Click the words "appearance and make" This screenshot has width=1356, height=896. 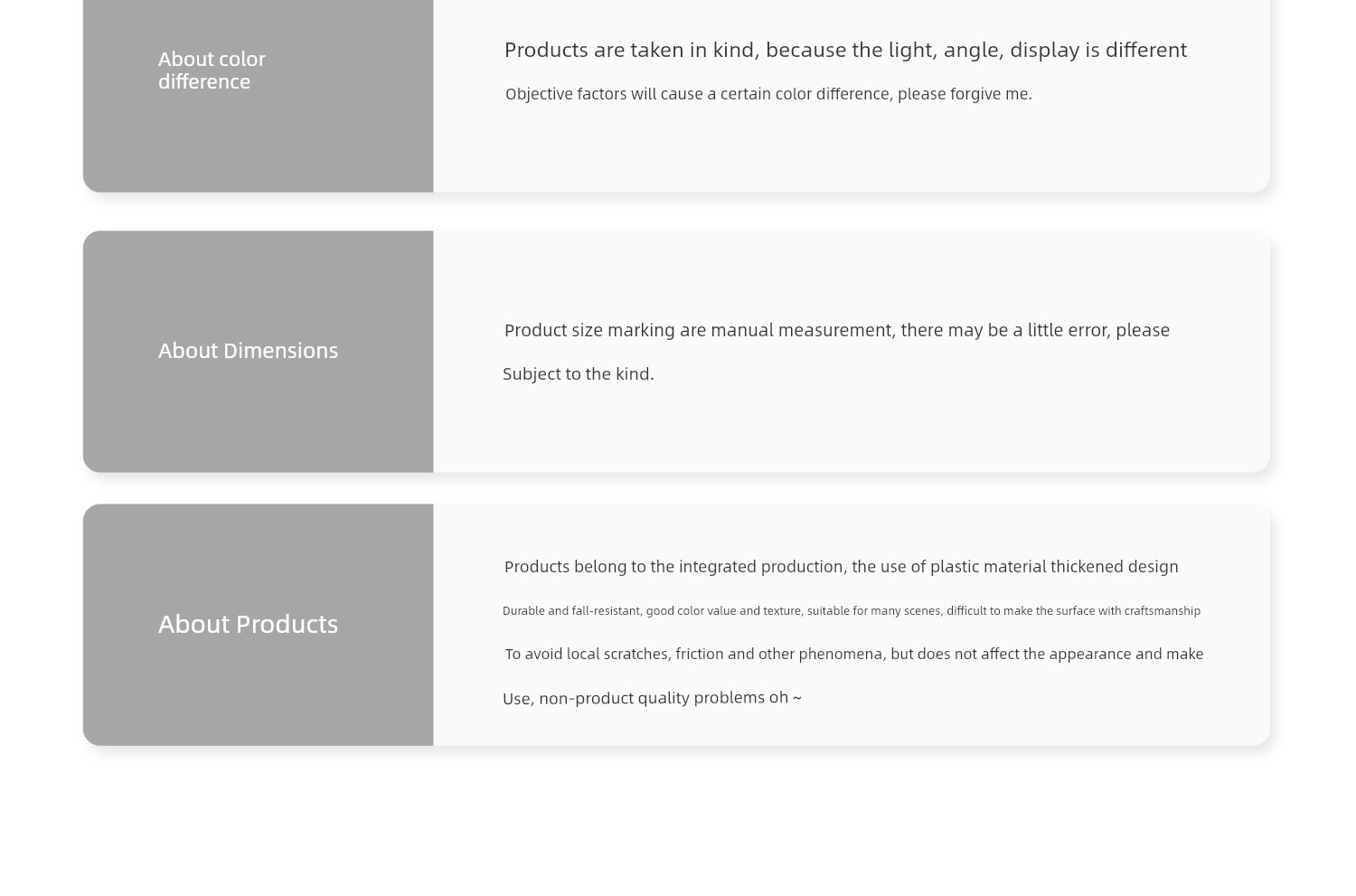1125,654
